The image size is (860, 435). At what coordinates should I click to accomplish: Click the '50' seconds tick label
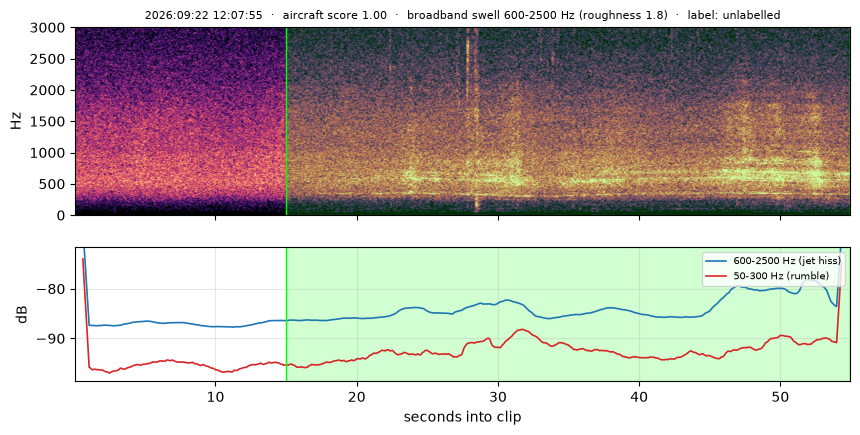coord(780,396)
